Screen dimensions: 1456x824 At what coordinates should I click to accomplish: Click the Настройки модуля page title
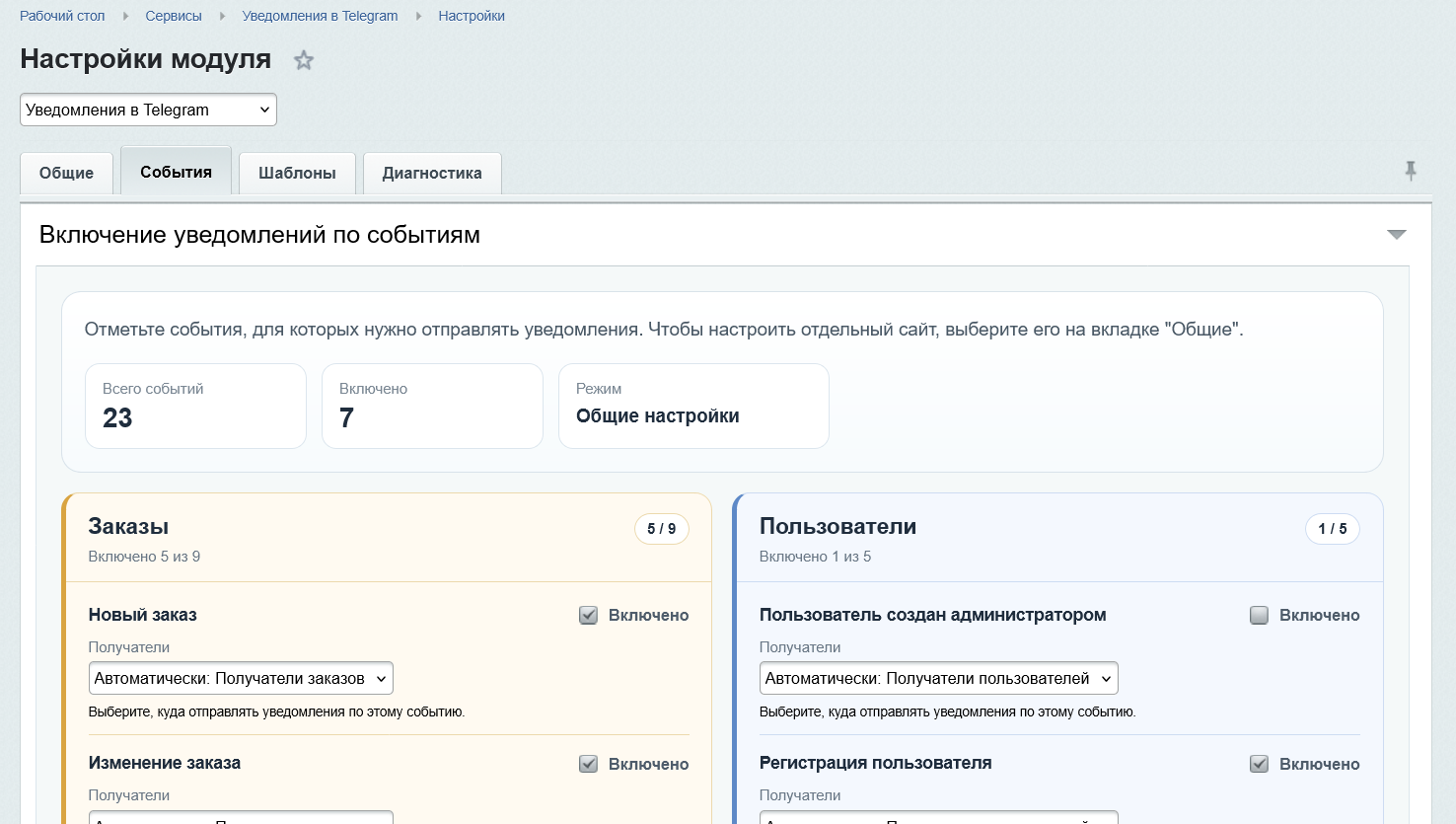(x=146, y=59)
